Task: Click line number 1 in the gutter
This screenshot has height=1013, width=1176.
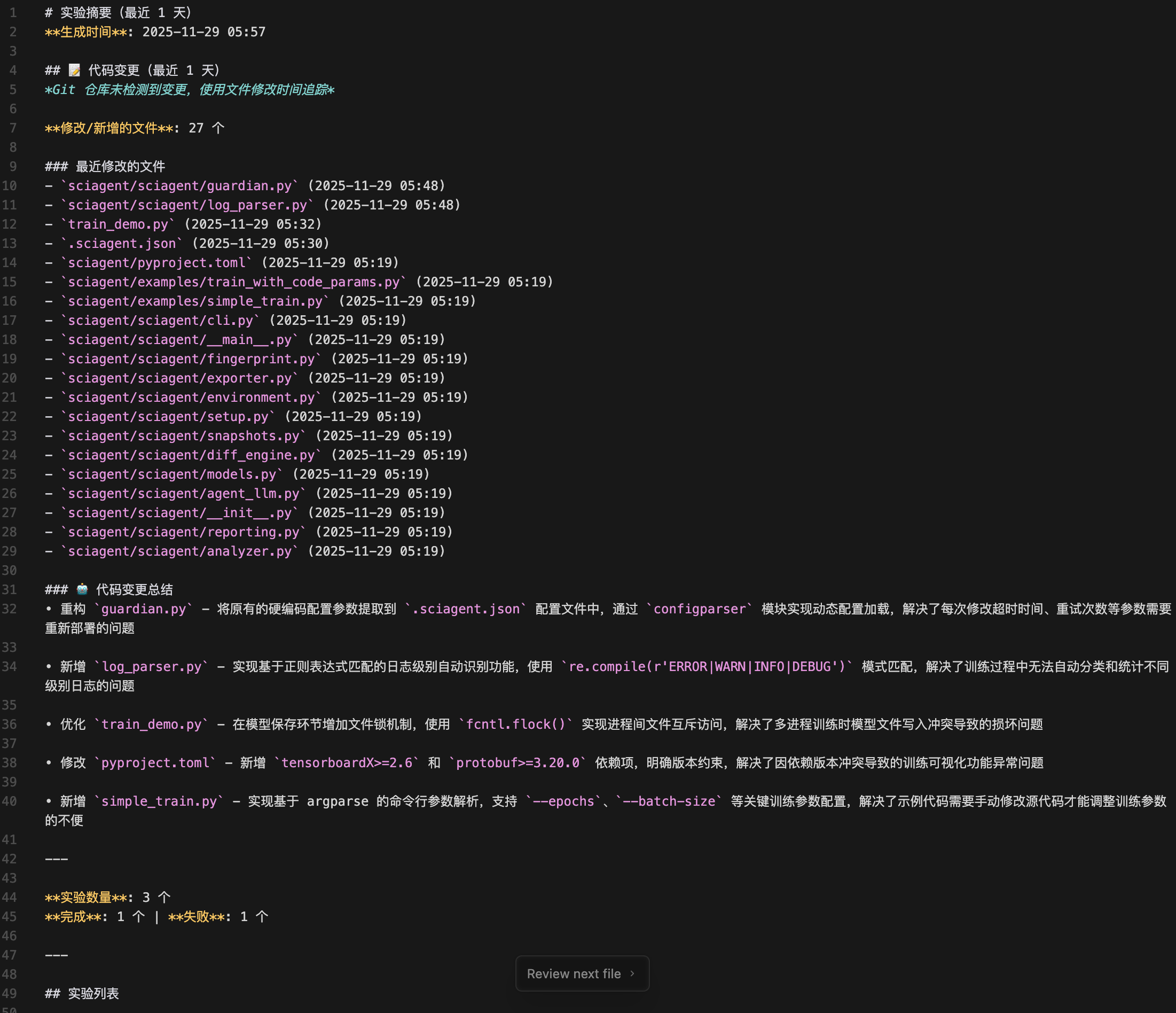Action: 12,12
